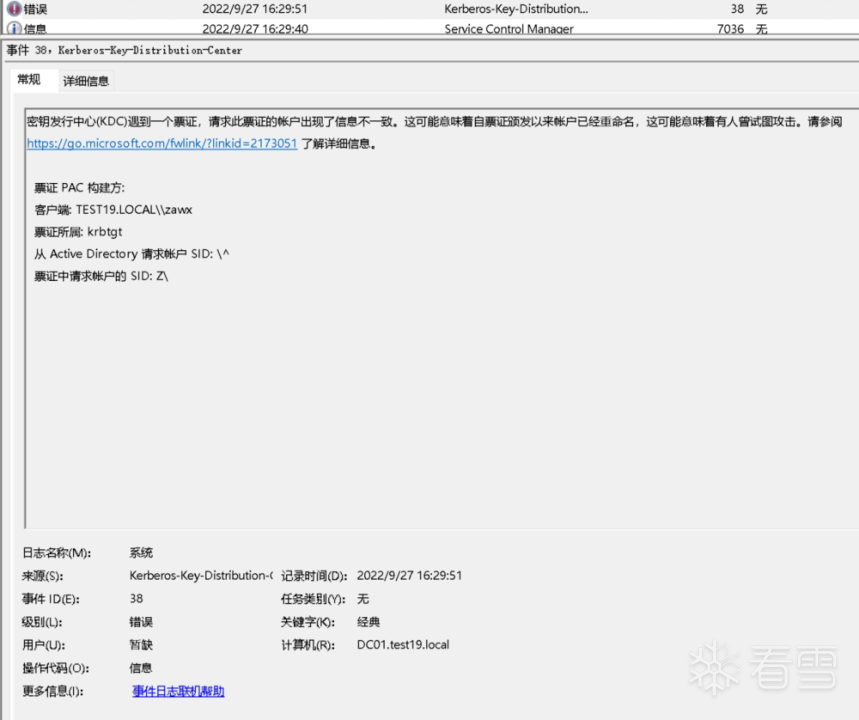Select the 常规 tab
Viewport: 859px width, 720px height.
(29, 80)
